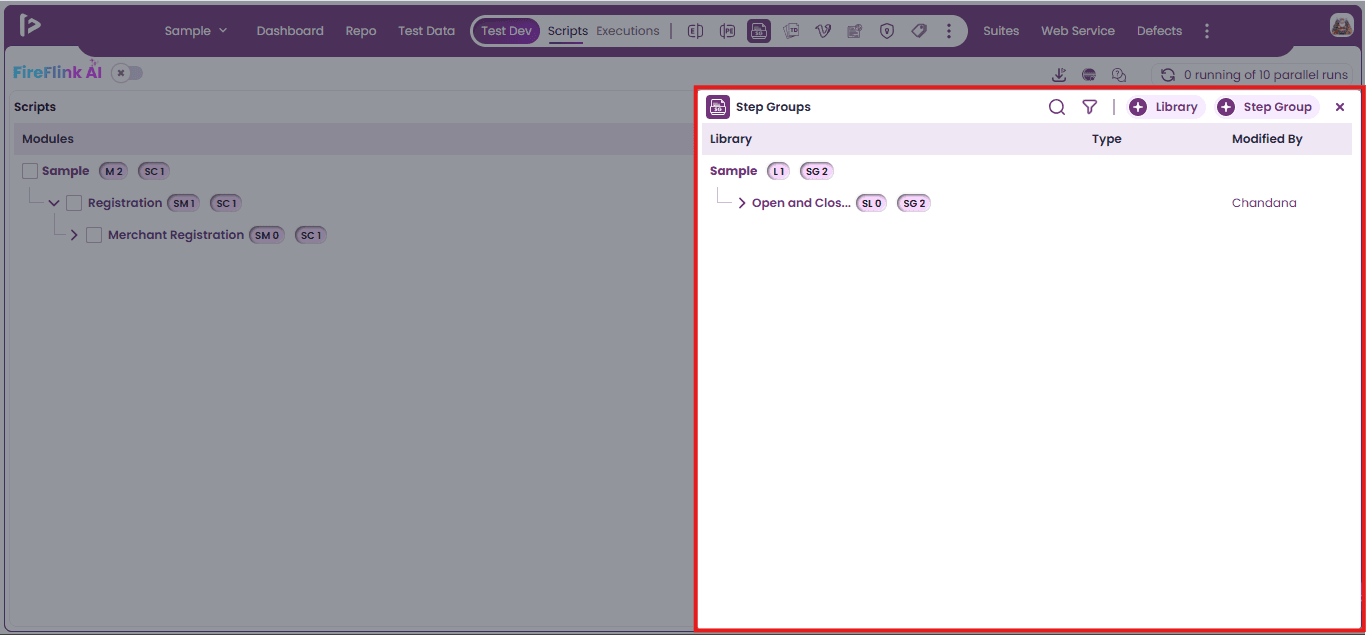Open the Test Dev toolbar more options
This screenshot has width=1367, height=635.
point(948,31)
